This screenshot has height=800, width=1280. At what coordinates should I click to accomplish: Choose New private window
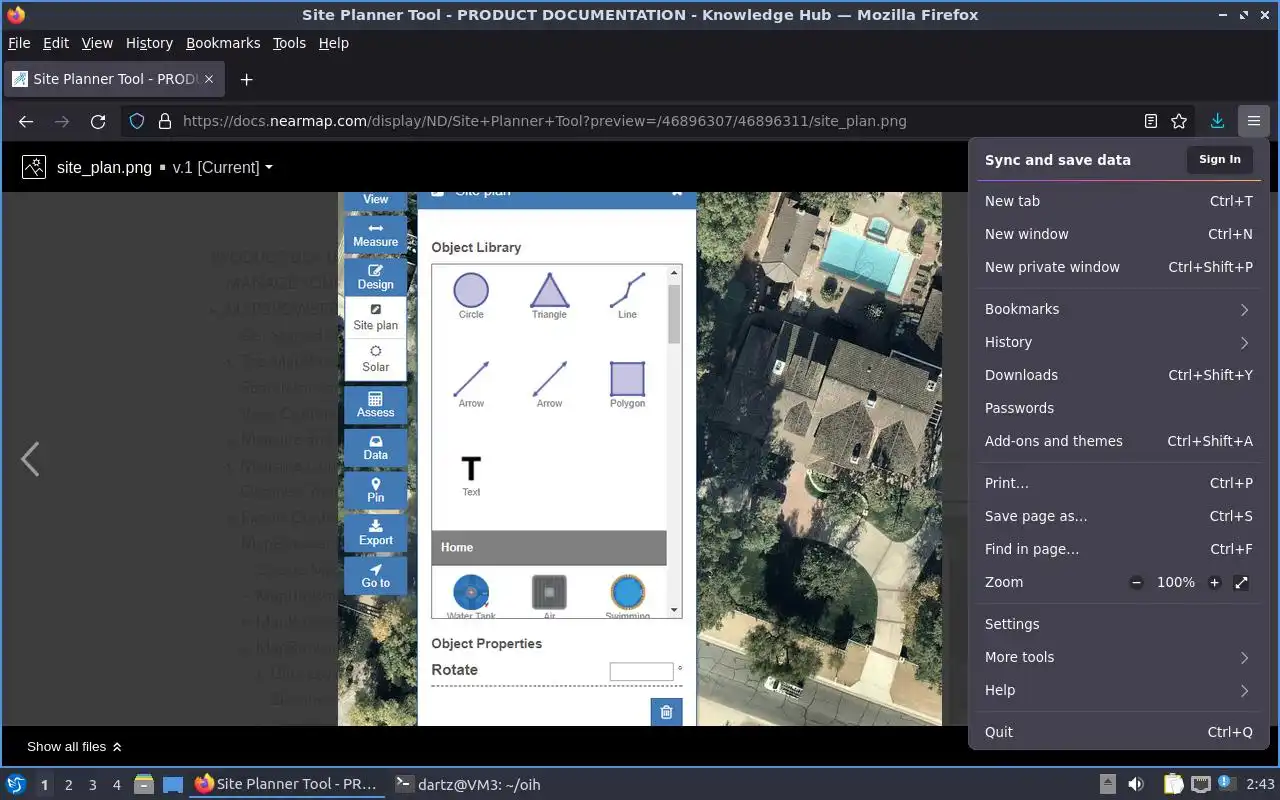coord(1118,267)
